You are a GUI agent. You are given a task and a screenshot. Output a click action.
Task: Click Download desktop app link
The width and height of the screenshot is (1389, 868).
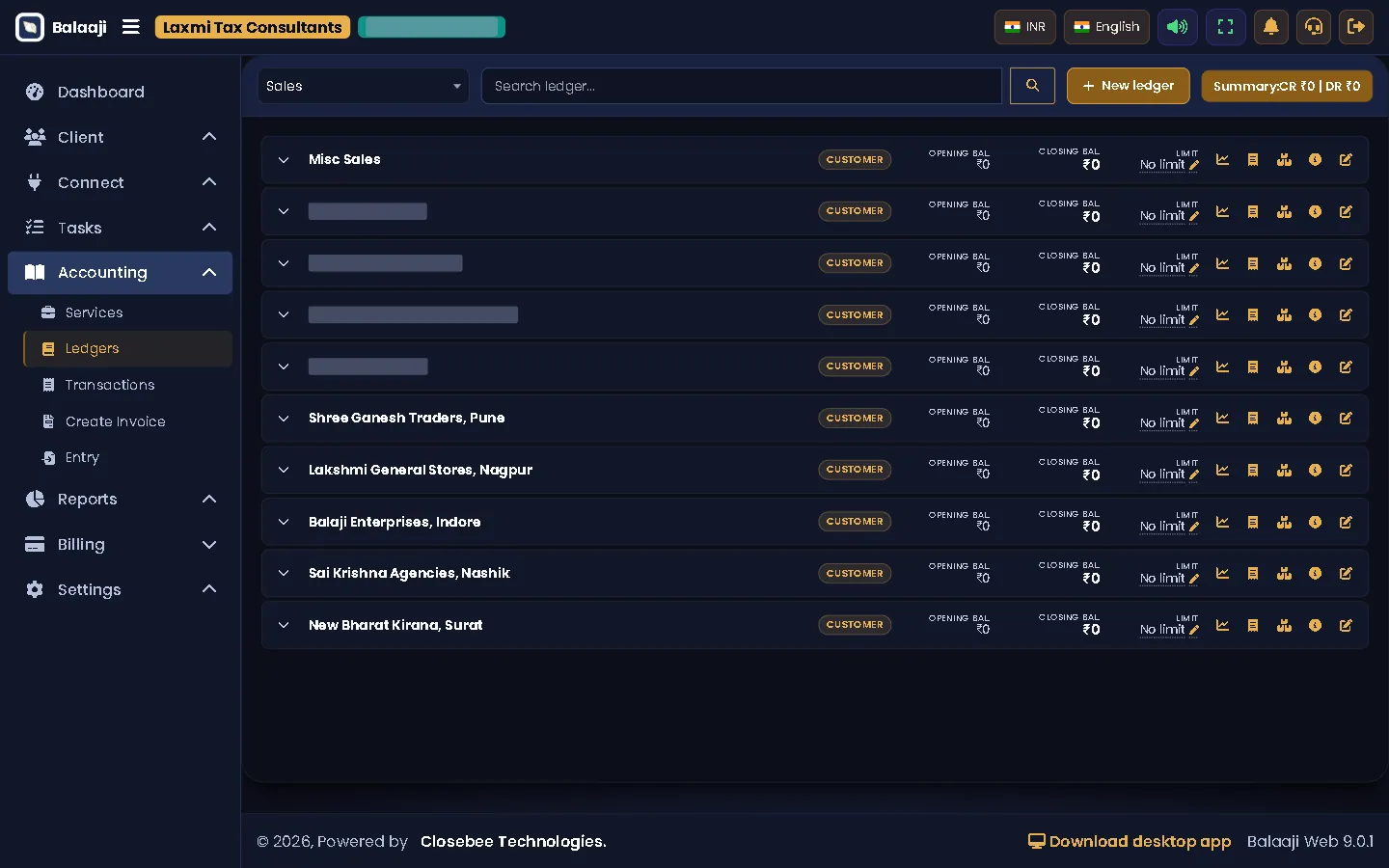click(x=1130, y=842)
